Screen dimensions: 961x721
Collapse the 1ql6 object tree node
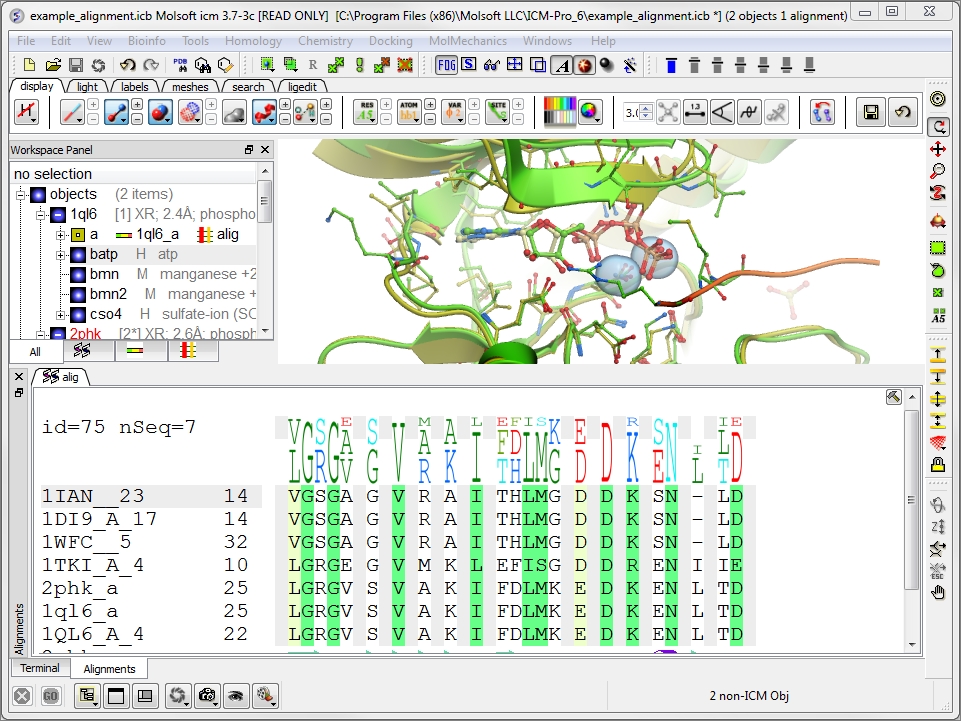[42, 214]
